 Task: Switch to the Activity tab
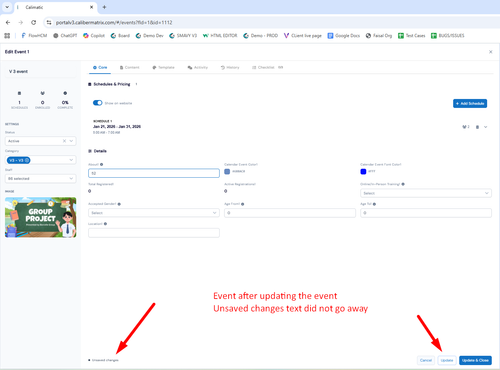click(x=198, y=67)
